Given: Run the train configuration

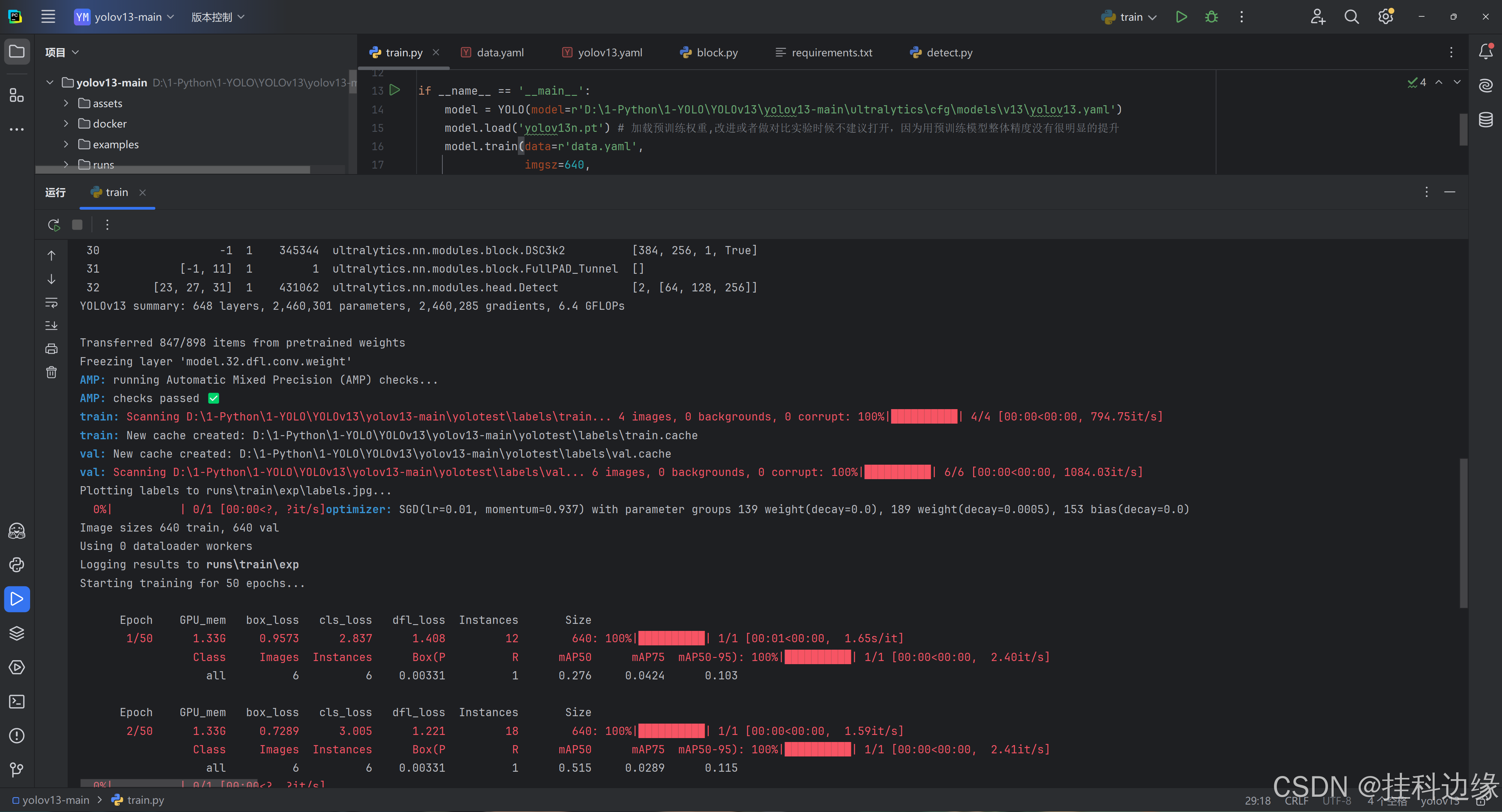Looking at the screenshot, I should (x=1181, y=17).
